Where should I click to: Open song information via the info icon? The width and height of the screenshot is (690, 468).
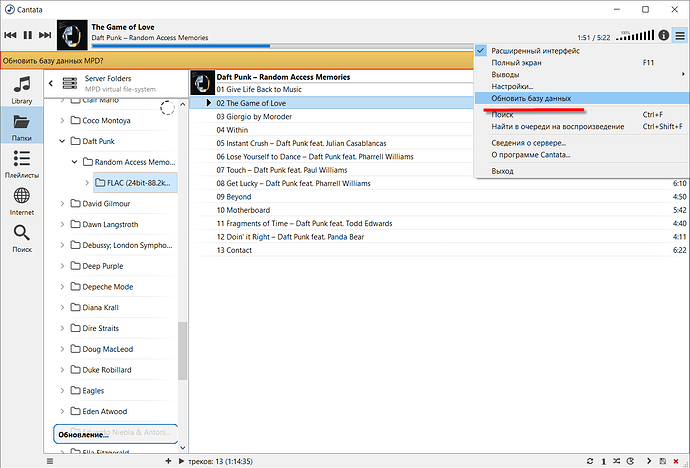coord(664,35)
